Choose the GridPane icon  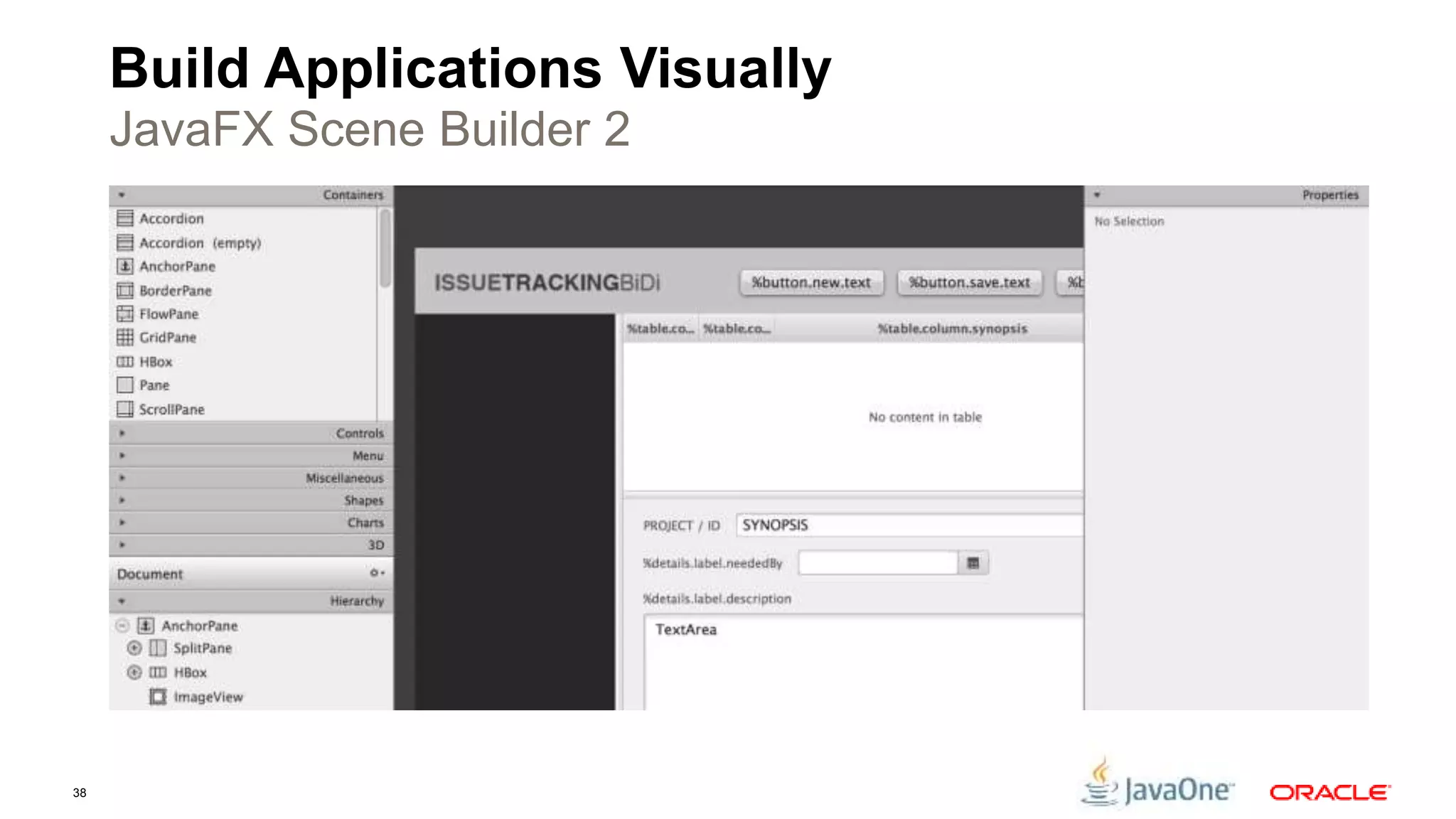tap(125, 337)
